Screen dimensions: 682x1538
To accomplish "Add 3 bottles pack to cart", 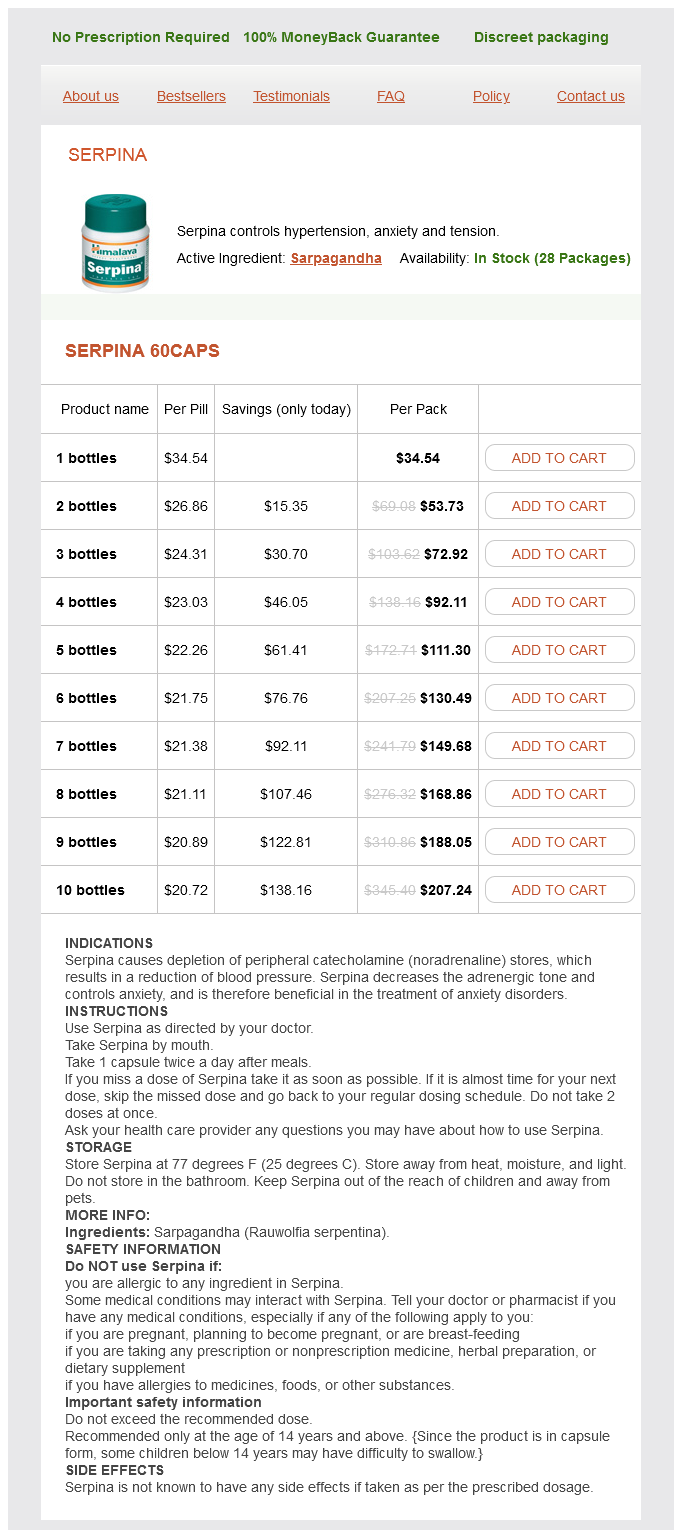I will tap(559, 554).
